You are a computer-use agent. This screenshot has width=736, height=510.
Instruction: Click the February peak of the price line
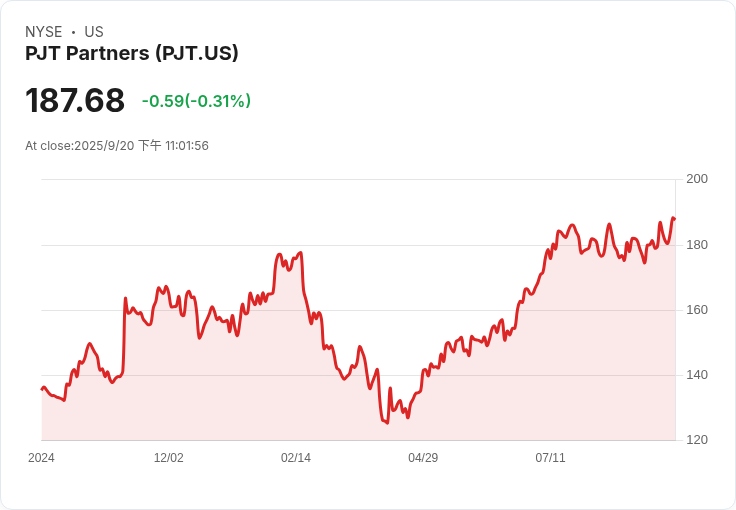coord(280,254)
